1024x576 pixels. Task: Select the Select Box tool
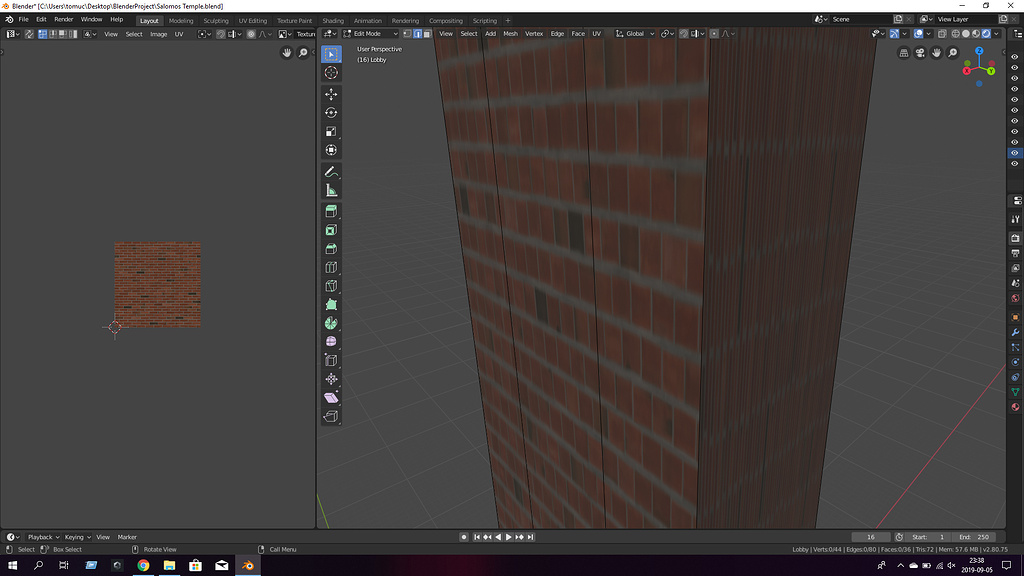pos(331,54)
